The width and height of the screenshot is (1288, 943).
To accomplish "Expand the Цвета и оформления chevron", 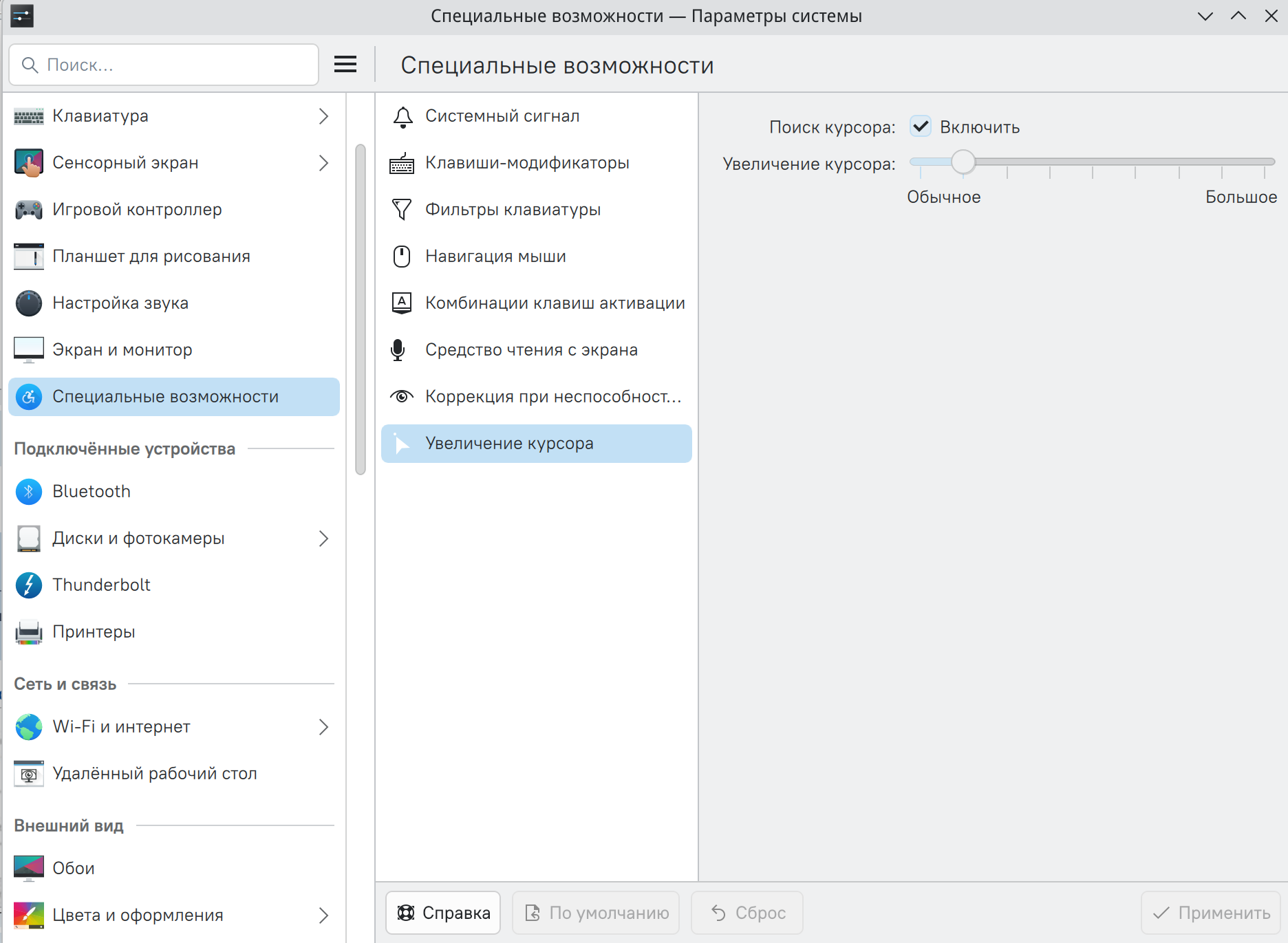I will coord(323,915).
